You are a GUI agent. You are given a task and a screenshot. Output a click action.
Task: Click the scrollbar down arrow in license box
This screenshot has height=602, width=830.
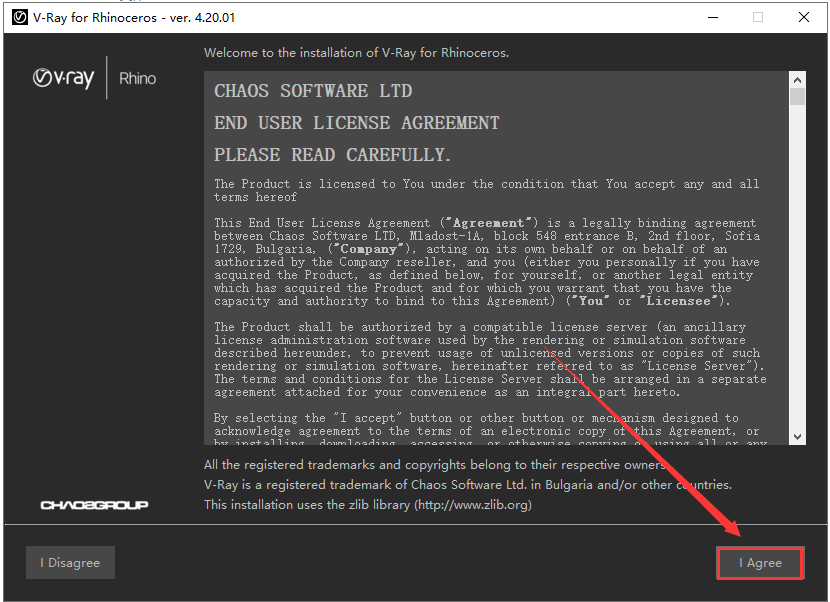(x=797, y=437)
